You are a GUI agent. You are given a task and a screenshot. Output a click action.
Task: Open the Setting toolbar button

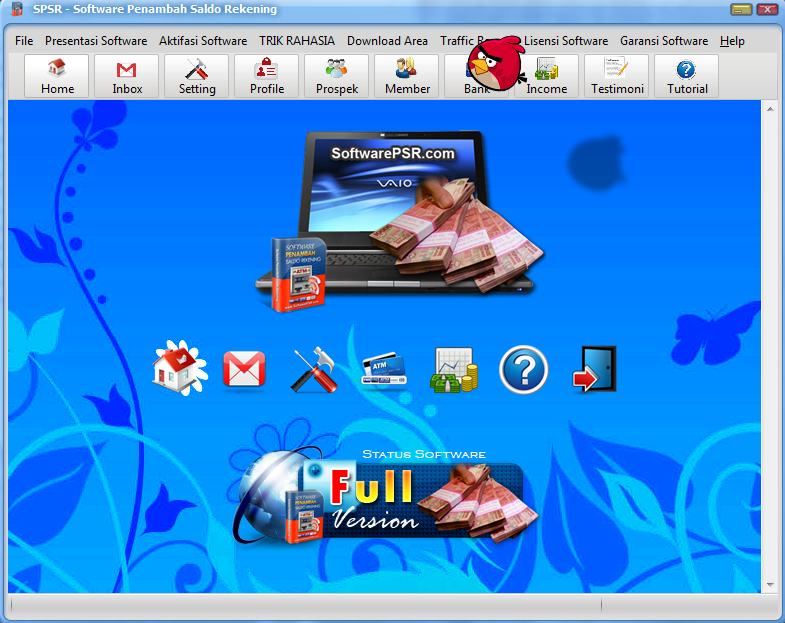tap(197, 76)
